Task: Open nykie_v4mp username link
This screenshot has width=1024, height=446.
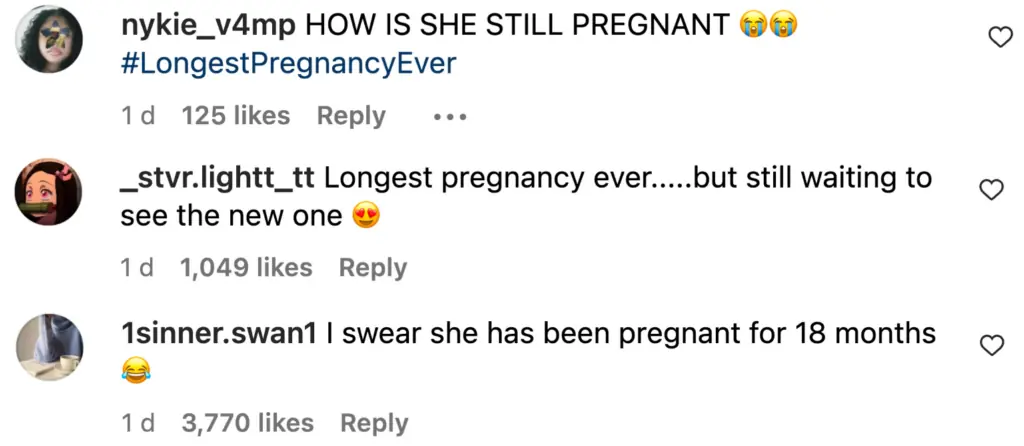Action: point(208,25)
